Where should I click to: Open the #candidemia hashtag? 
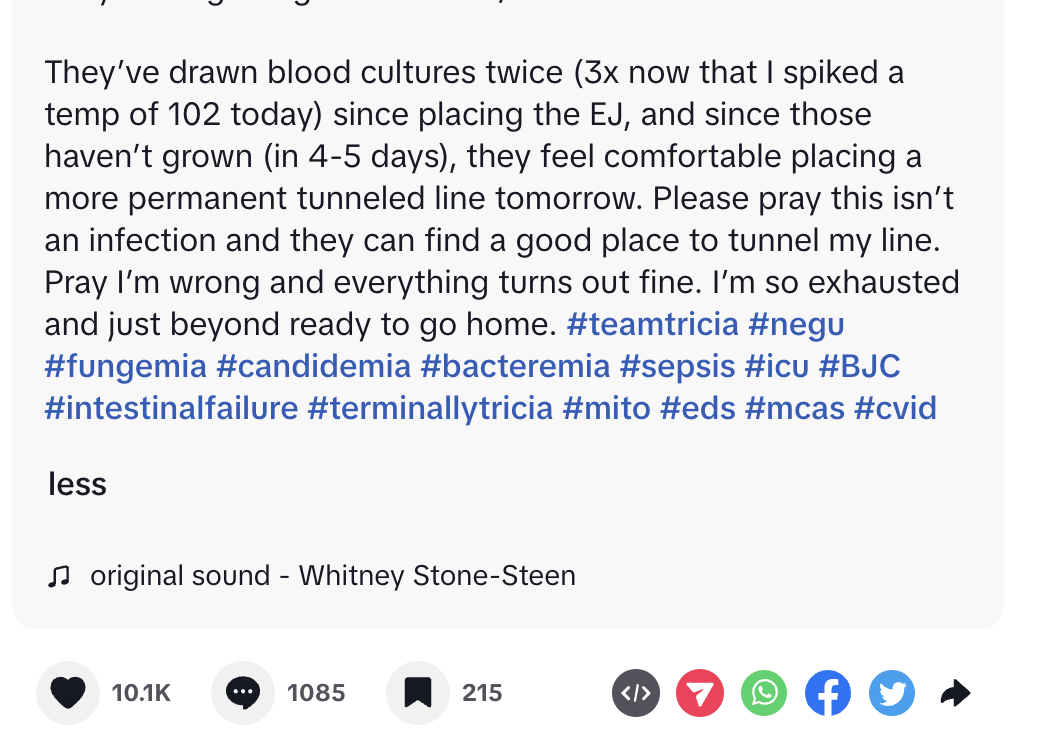(313, 366)
